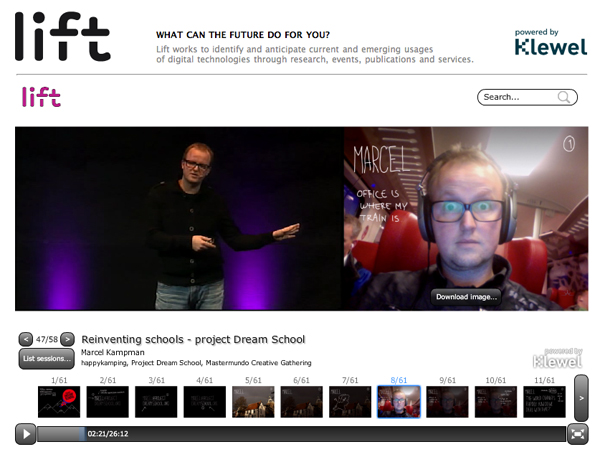Click the pink lift logo
Screen dimensions: 600x457
pos(41,97)
